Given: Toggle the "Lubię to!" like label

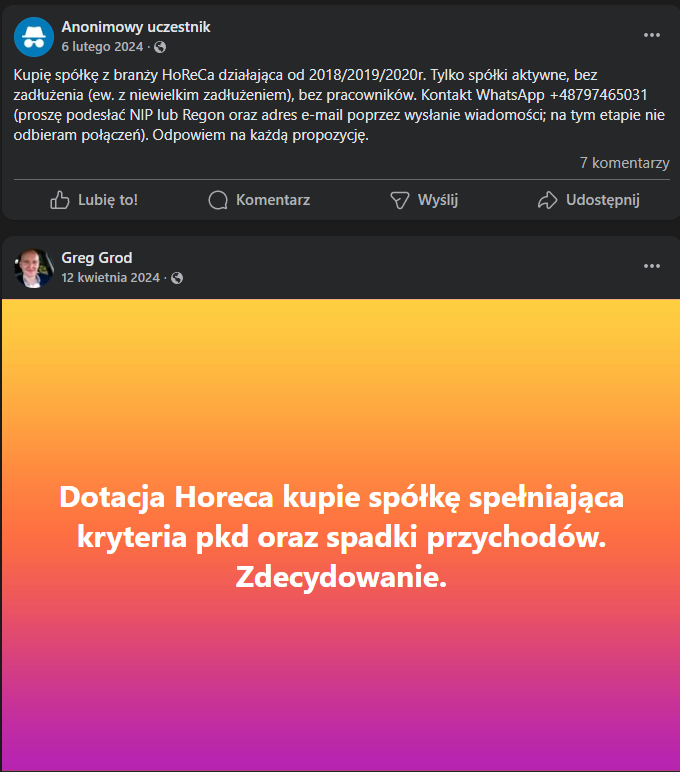Looking at the screenshot, I should click(108, 200).
